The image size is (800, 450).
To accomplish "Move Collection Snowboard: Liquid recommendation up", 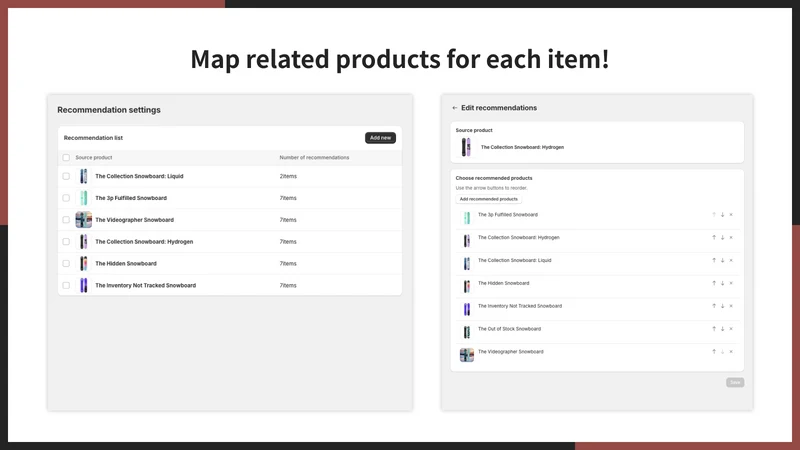I will 714,261.
